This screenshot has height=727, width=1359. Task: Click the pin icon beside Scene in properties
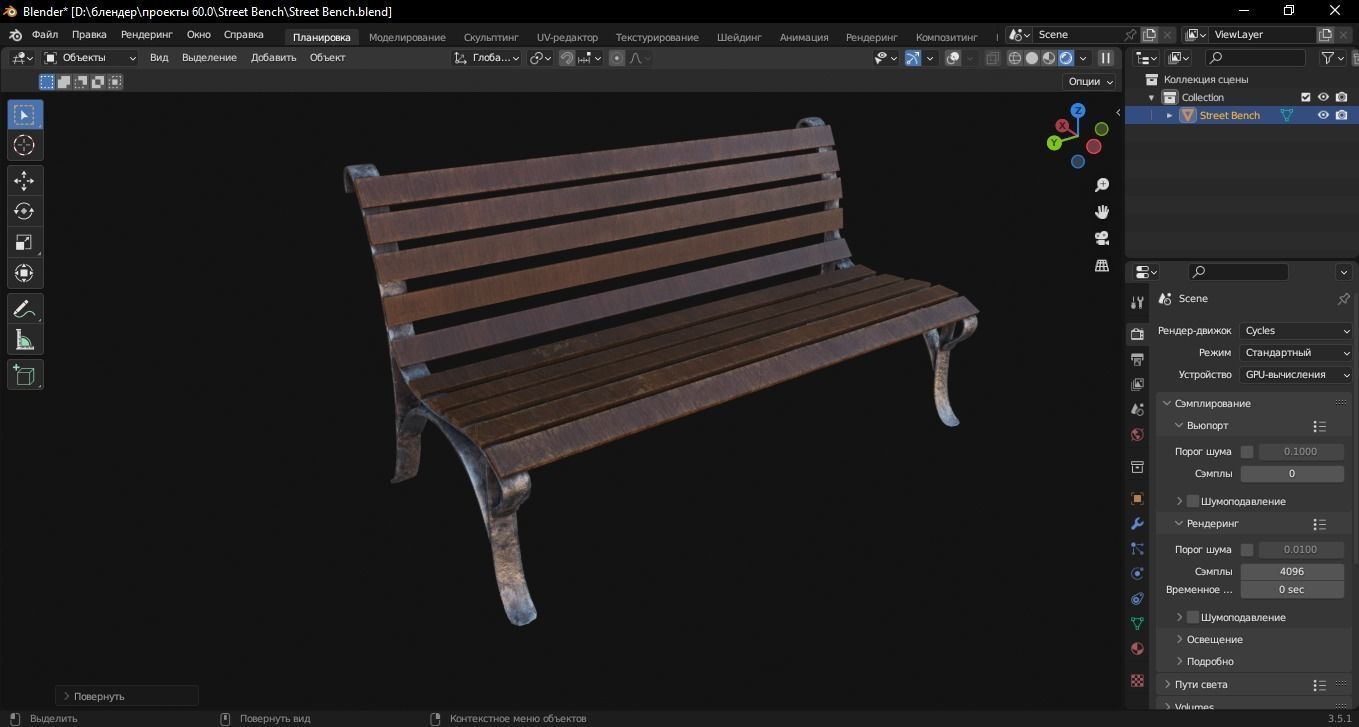click(1343, 299)
